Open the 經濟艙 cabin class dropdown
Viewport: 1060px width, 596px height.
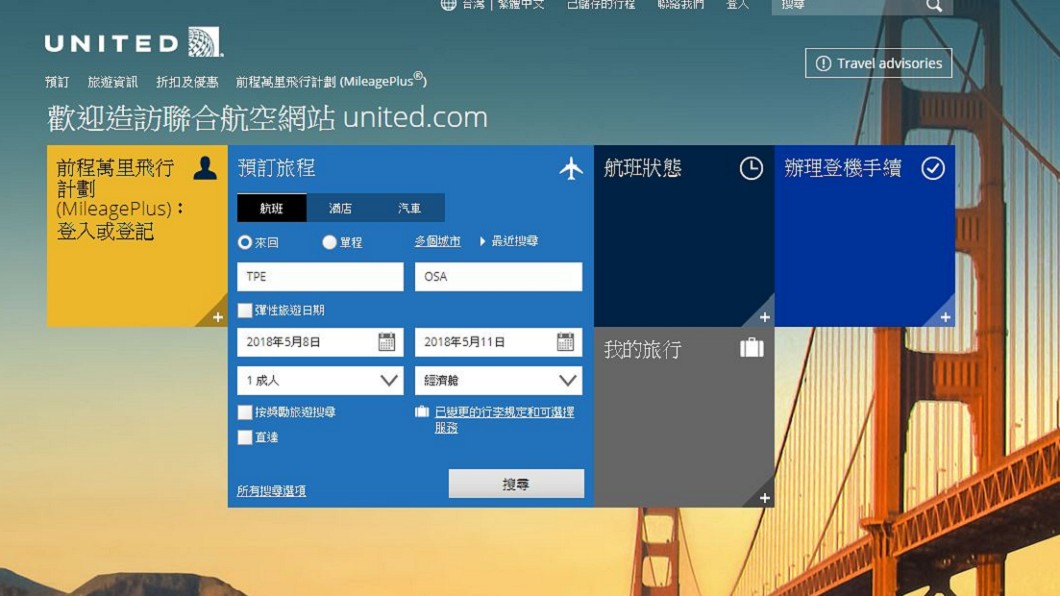(498, 380)
